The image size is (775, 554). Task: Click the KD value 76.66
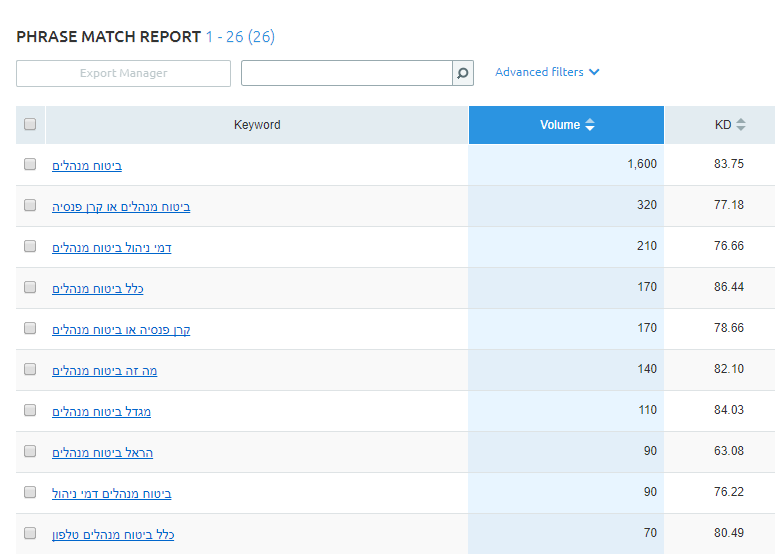coord(729,246)
